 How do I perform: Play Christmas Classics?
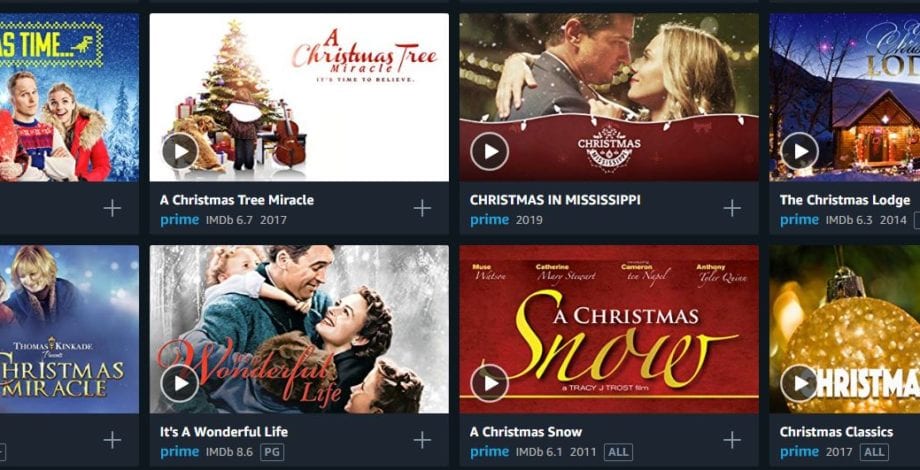pyautogui.click(x=799, y=383)
